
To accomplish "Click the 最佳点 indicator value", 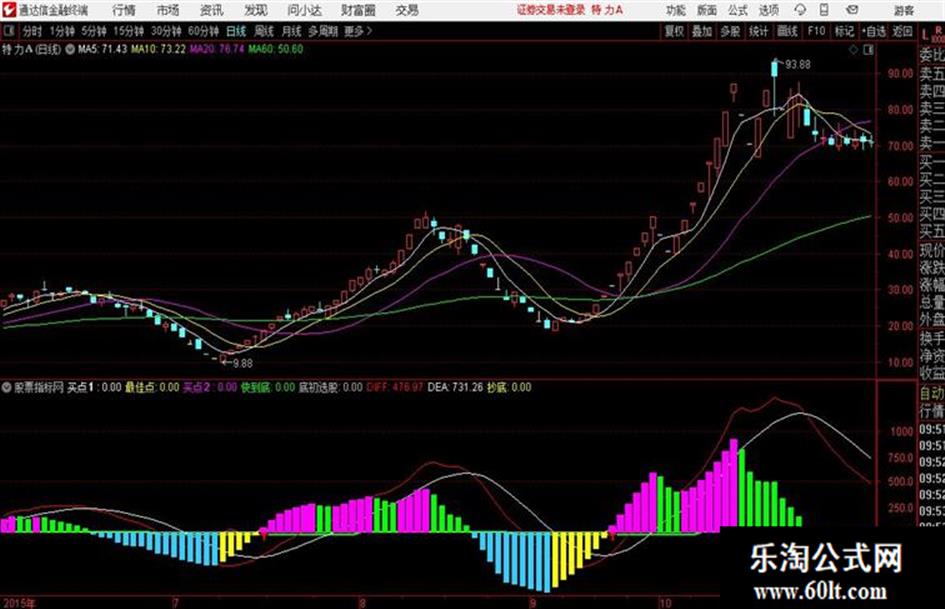I will click(x=152, y=387).
